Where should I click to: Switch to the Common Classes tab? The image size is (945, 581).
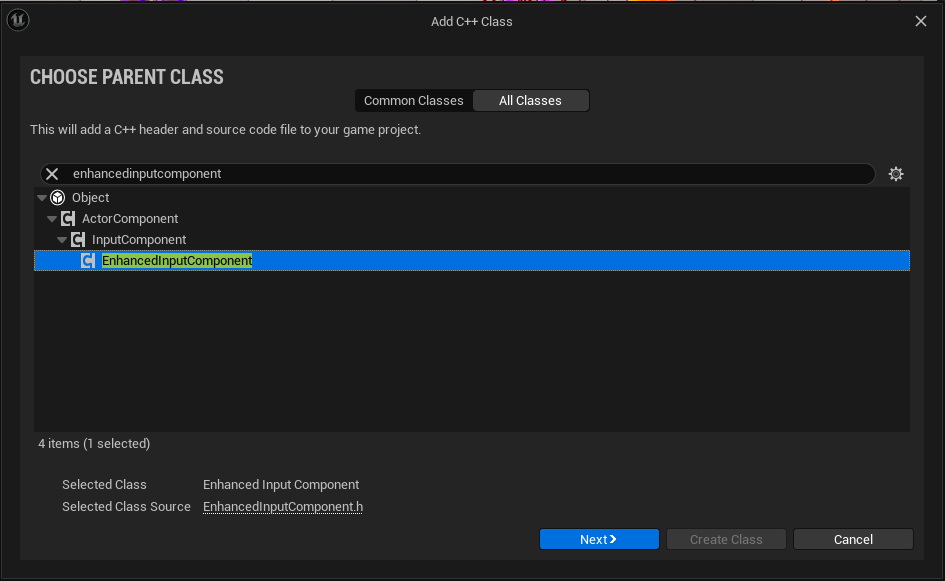pyautogui.click(x=413, y=101)
